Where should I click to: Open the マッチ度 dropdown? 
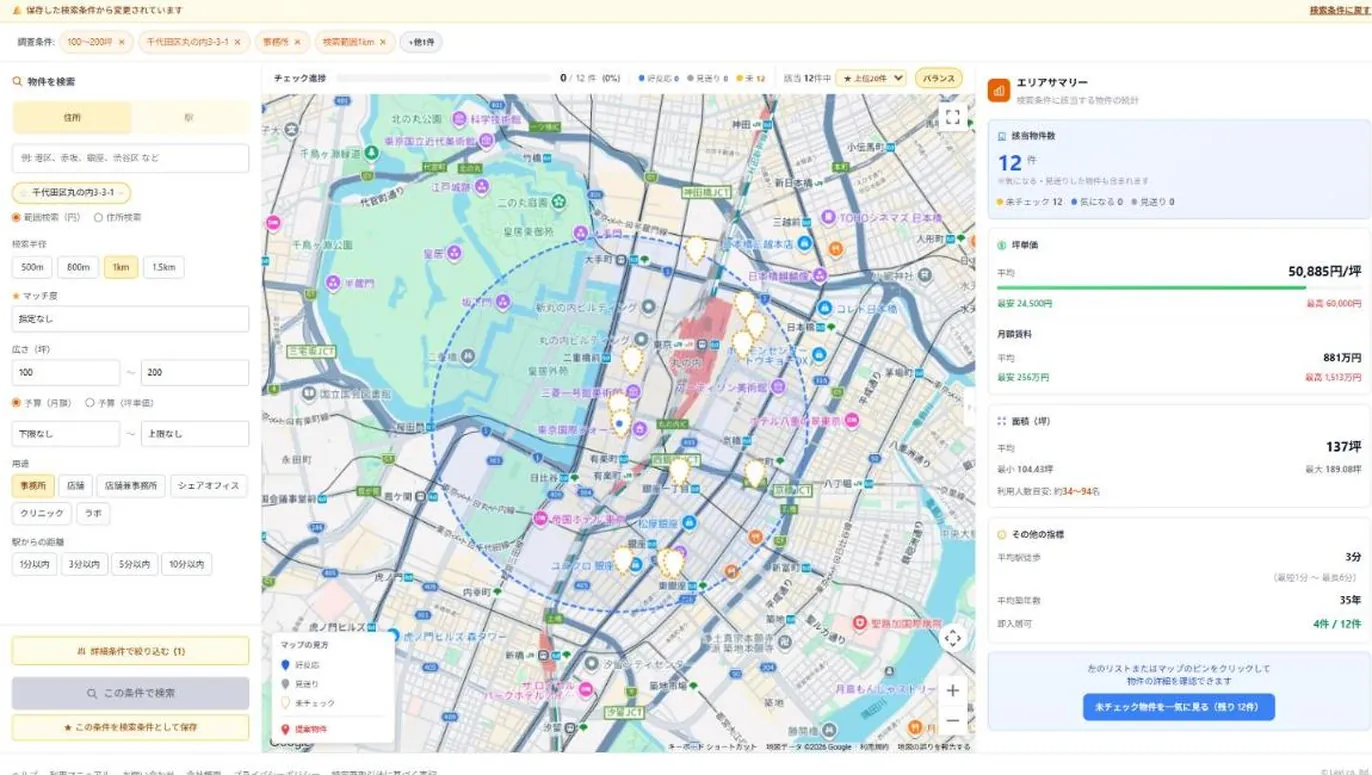click(130, 319)
